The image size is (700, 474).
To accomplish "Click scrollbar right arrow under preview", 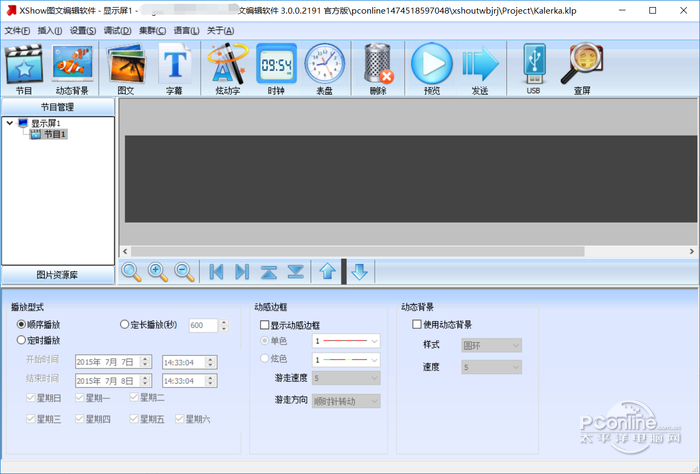I will 692,252.
